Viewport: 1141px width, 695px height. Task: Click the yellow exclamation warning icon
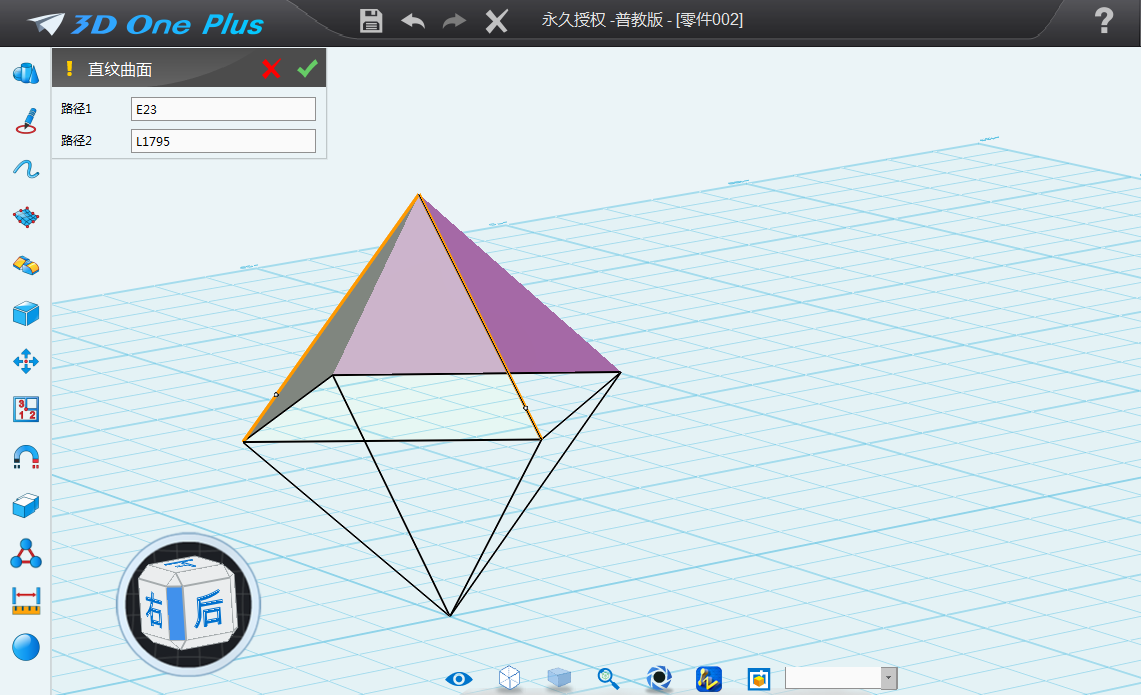coord(69,68)
